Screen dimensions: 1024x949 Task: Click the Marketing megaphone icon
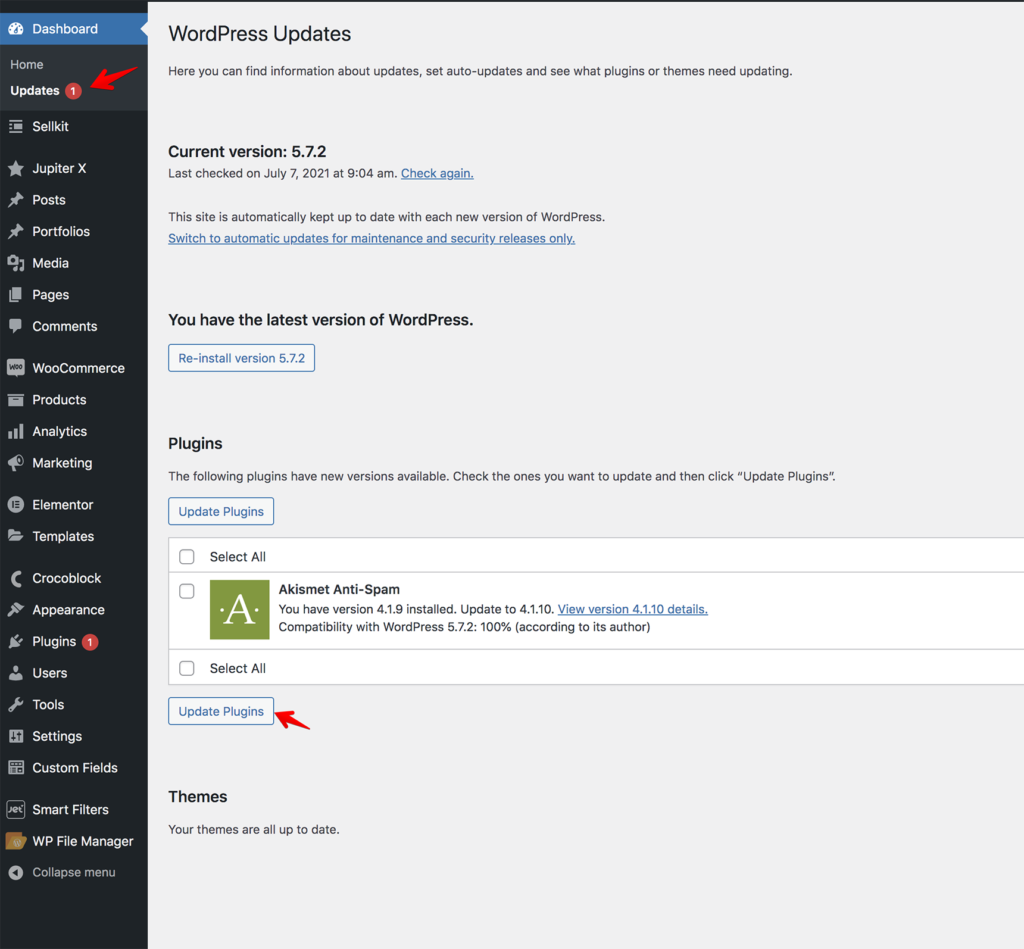pyautogui.click(x=15, y=463)
